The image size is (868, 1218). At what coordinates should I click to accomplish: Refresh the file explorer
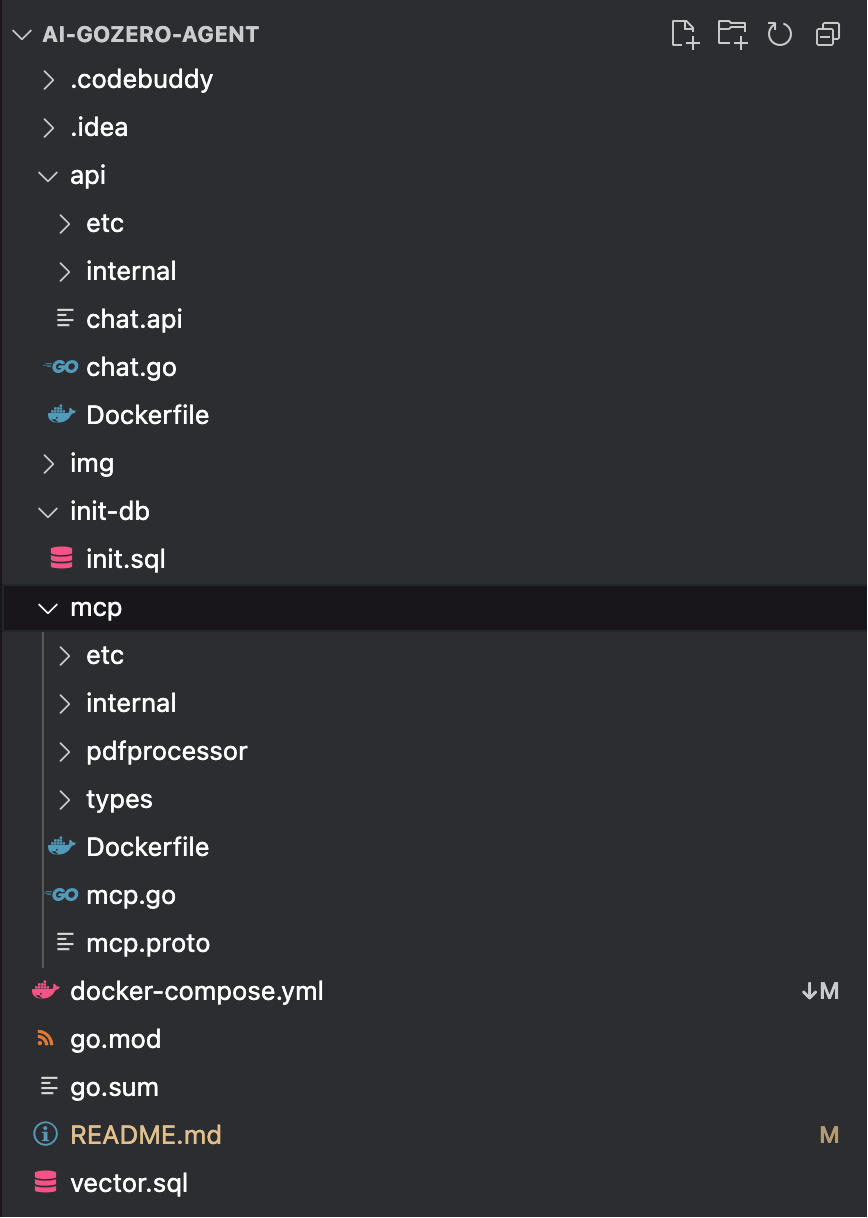(780, 34)
